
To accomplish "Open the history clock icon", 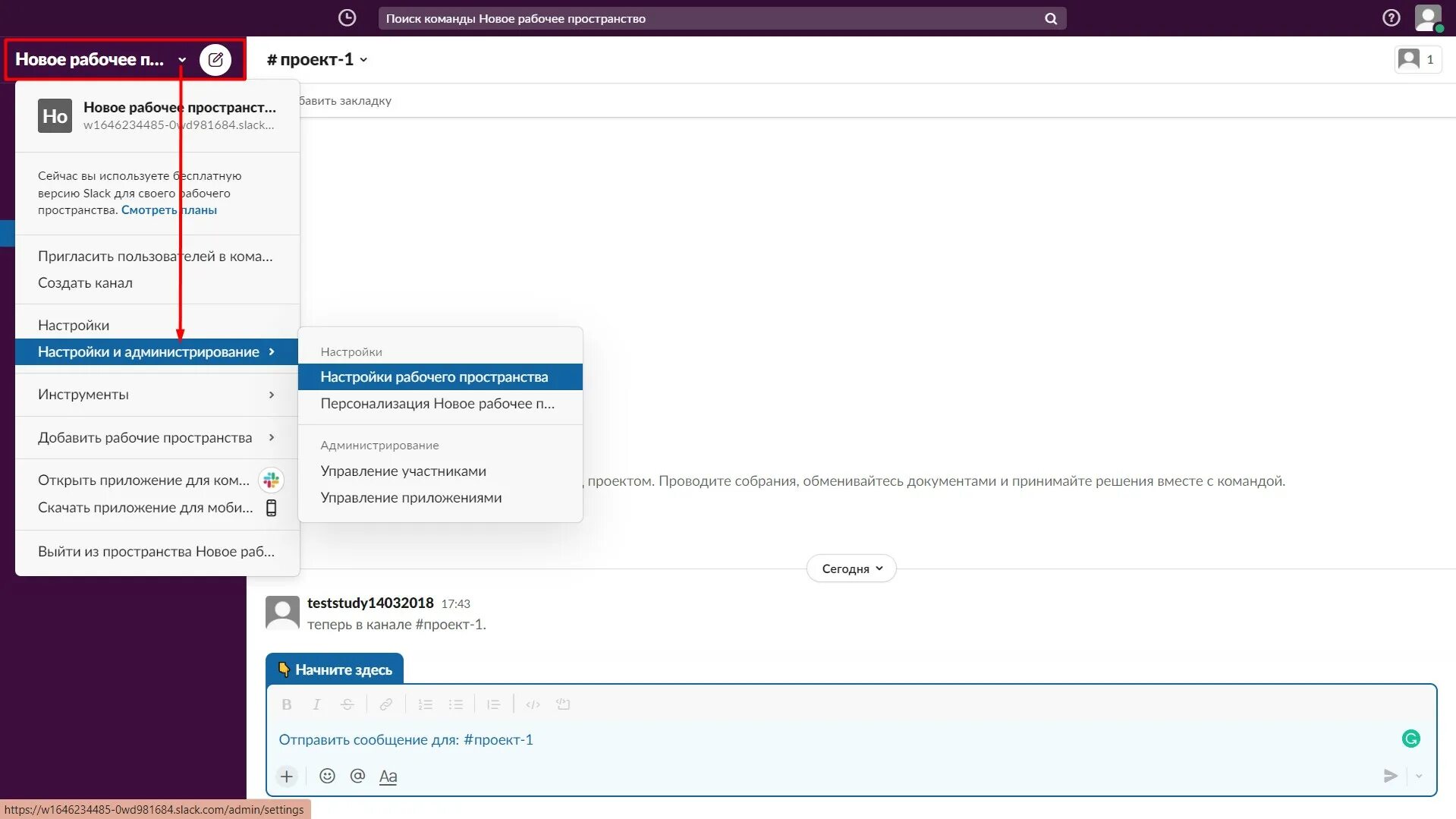I will pyautogui.click(x=347, y=18).
